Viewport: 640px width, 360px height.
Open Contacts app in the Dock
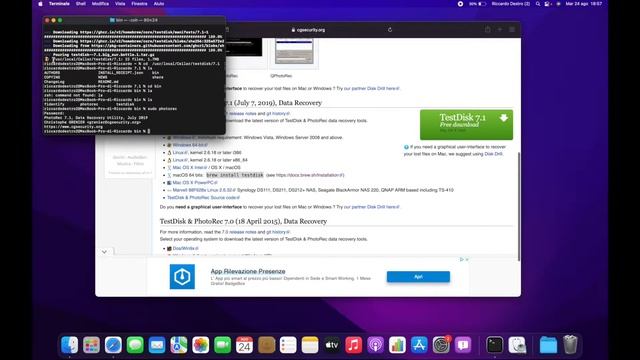click(266, 345)
